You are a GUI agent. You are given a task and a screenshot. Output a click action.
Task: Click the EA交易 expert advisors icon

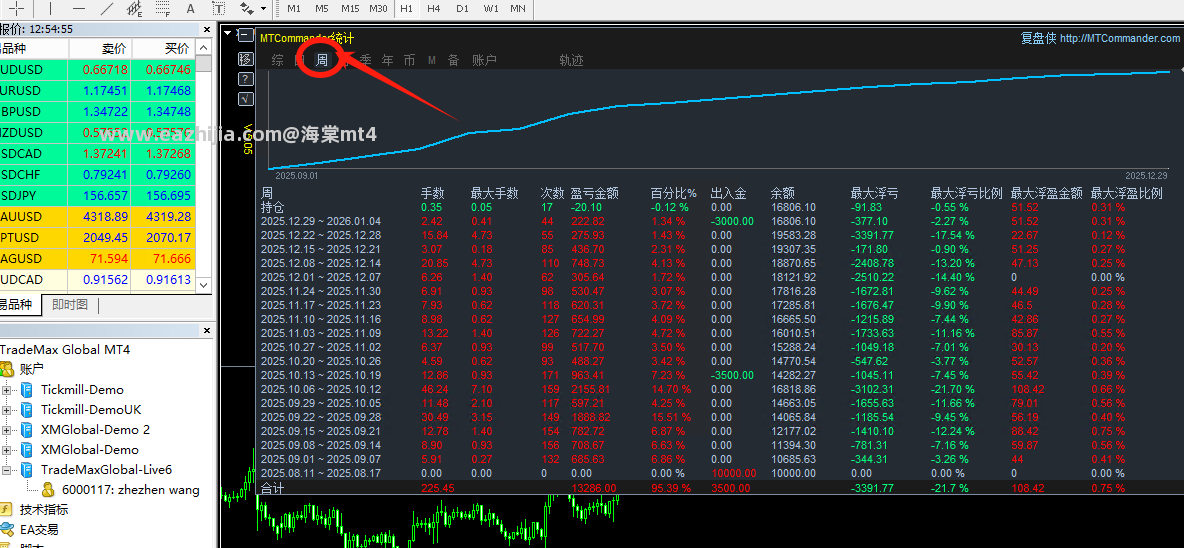point(7,530)
